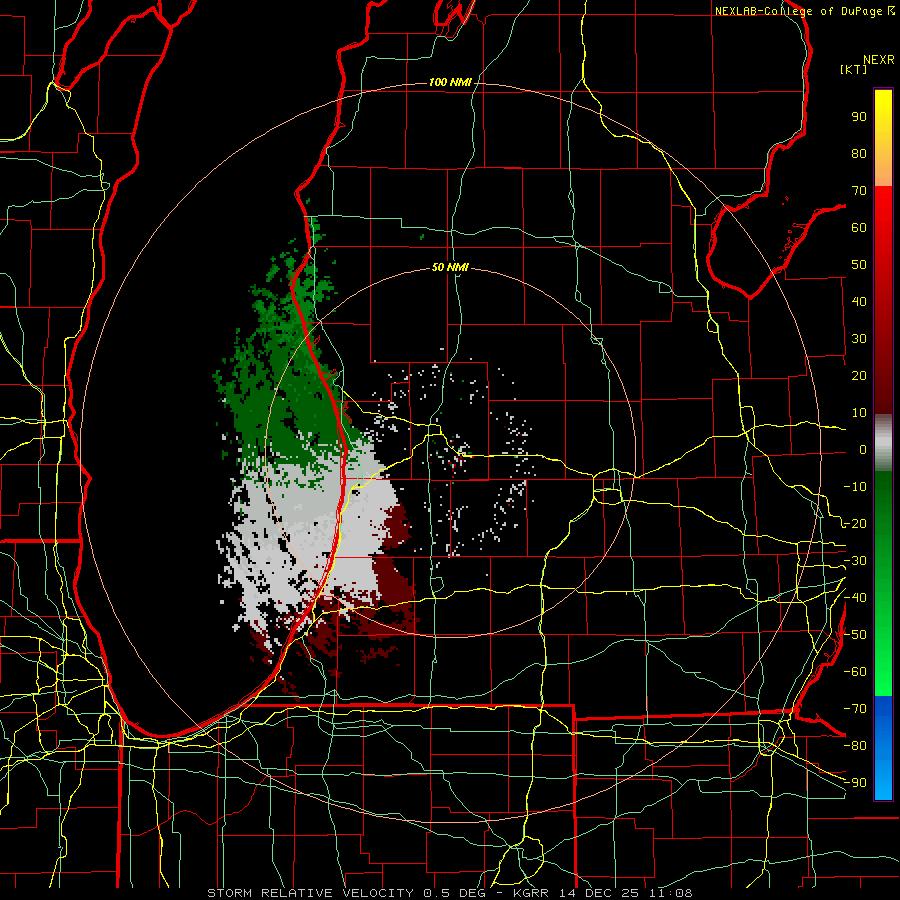Click the 30 value on the velocity scale
The height and width of the screenshot is (900, 900).
coord(859,339)
